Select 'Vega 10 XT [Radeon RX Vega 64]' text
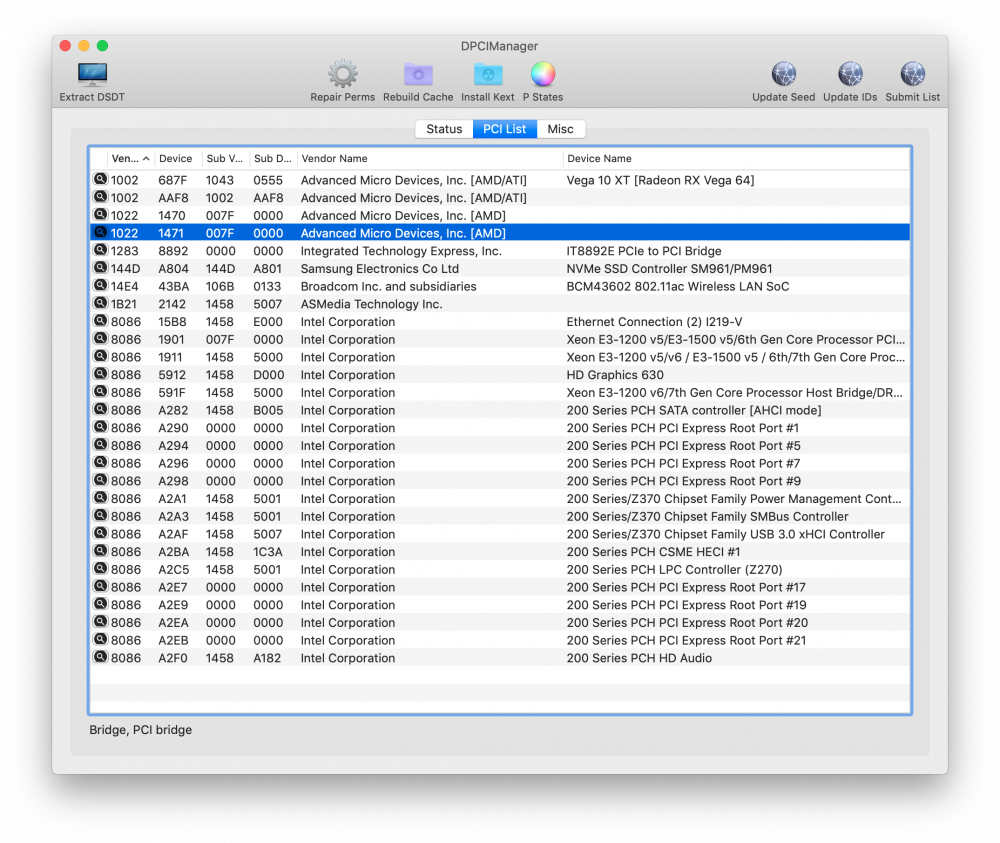The height and width of the screenshot is (843, 1000). pos(660,180)
